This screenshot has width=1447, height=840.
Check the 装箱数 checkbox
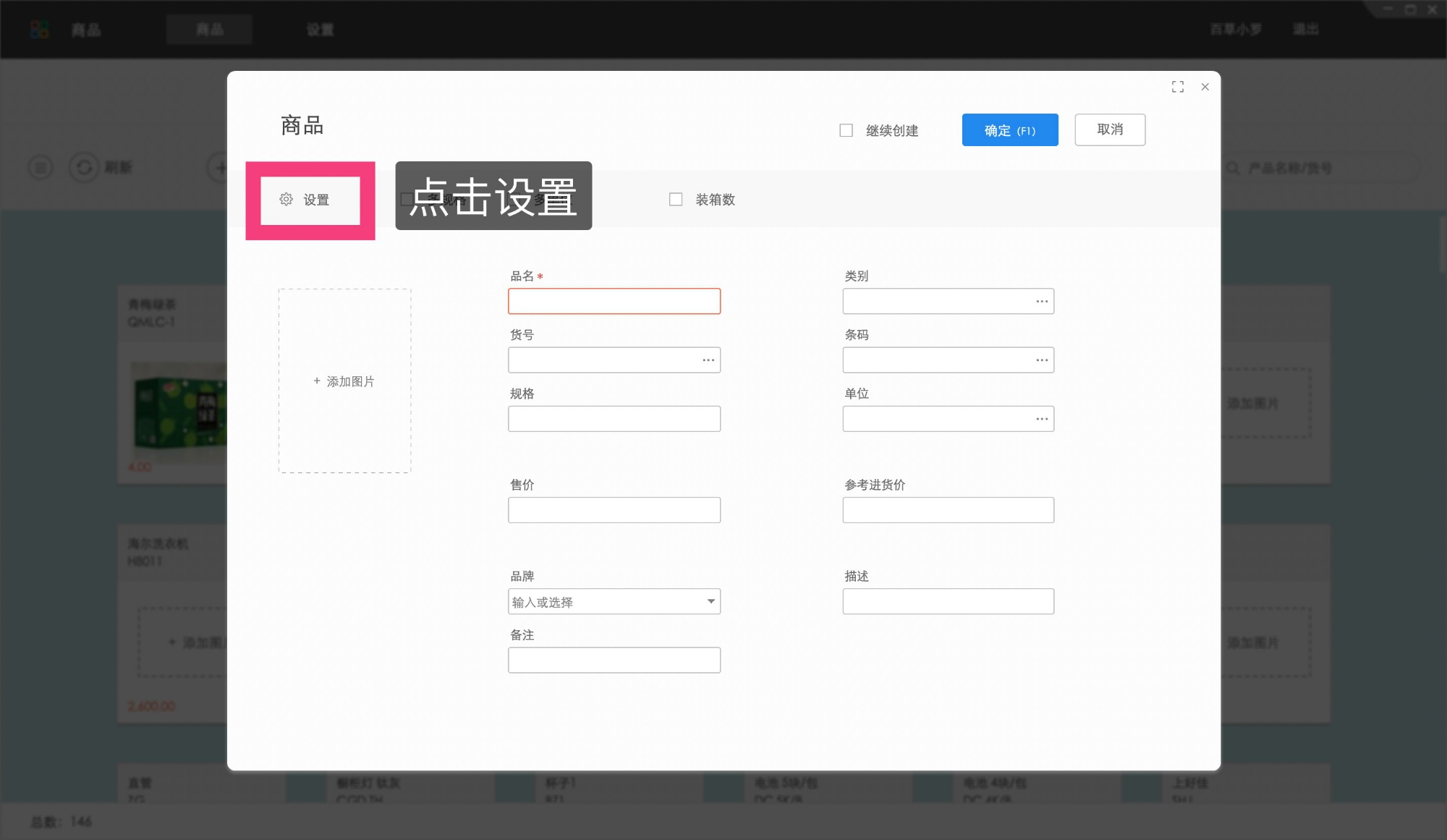click(675, 199)
